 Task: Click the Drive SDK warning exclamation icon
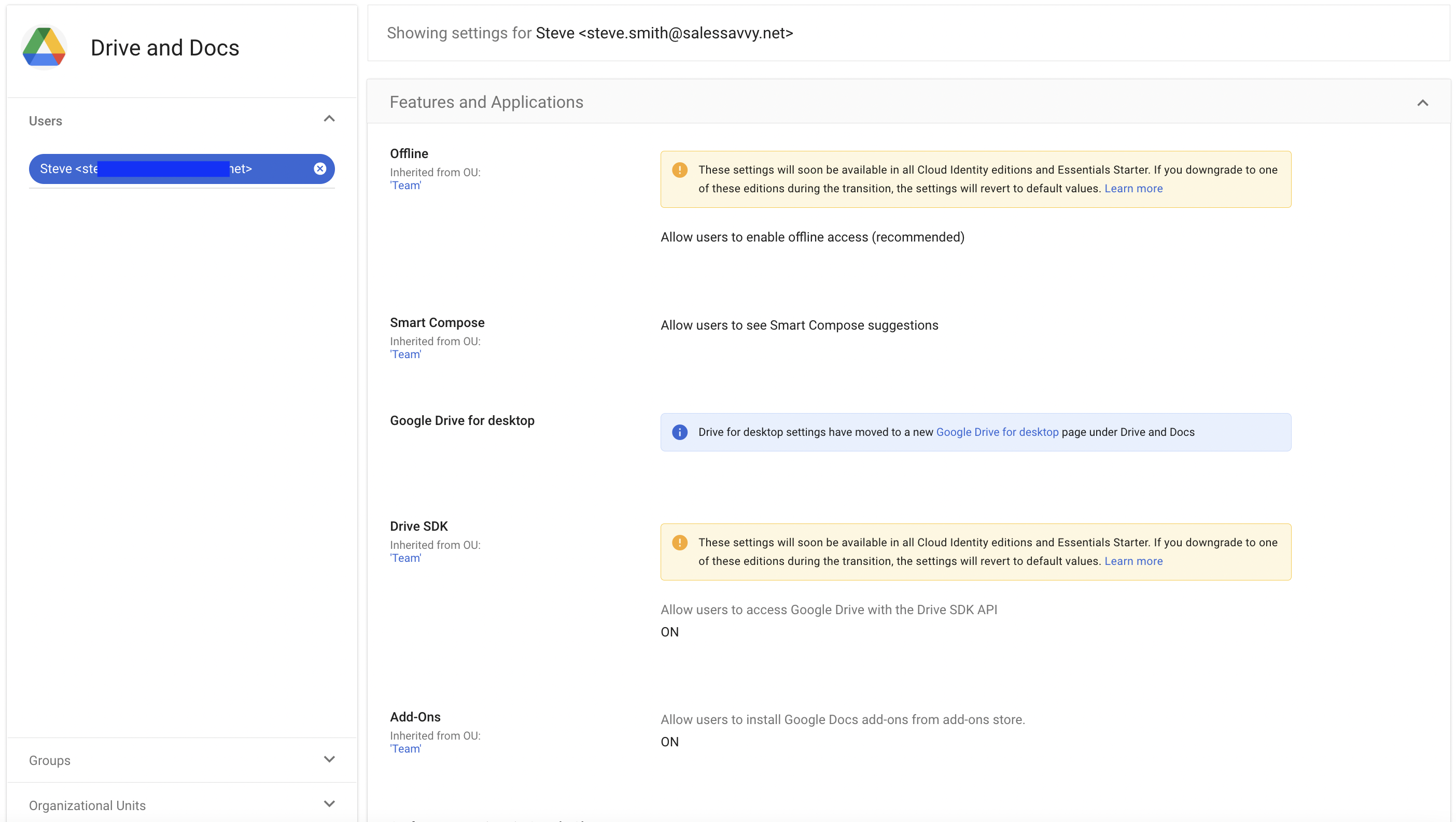point(679,542)
